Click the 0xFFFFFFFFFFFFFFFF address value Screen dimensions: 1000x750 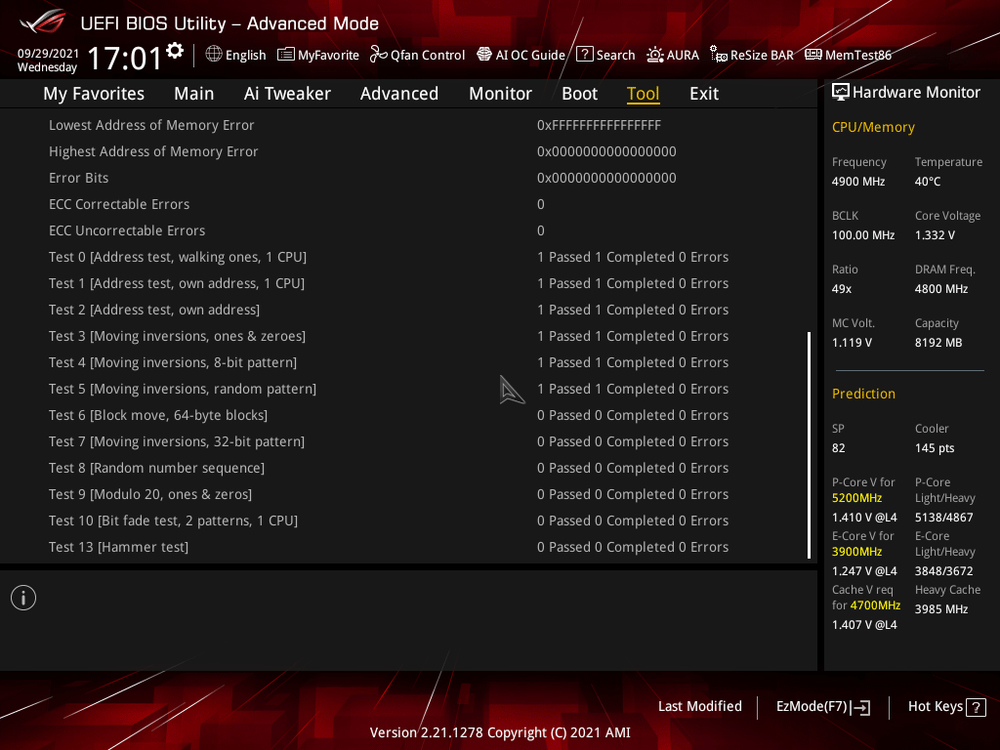point(599,125)
